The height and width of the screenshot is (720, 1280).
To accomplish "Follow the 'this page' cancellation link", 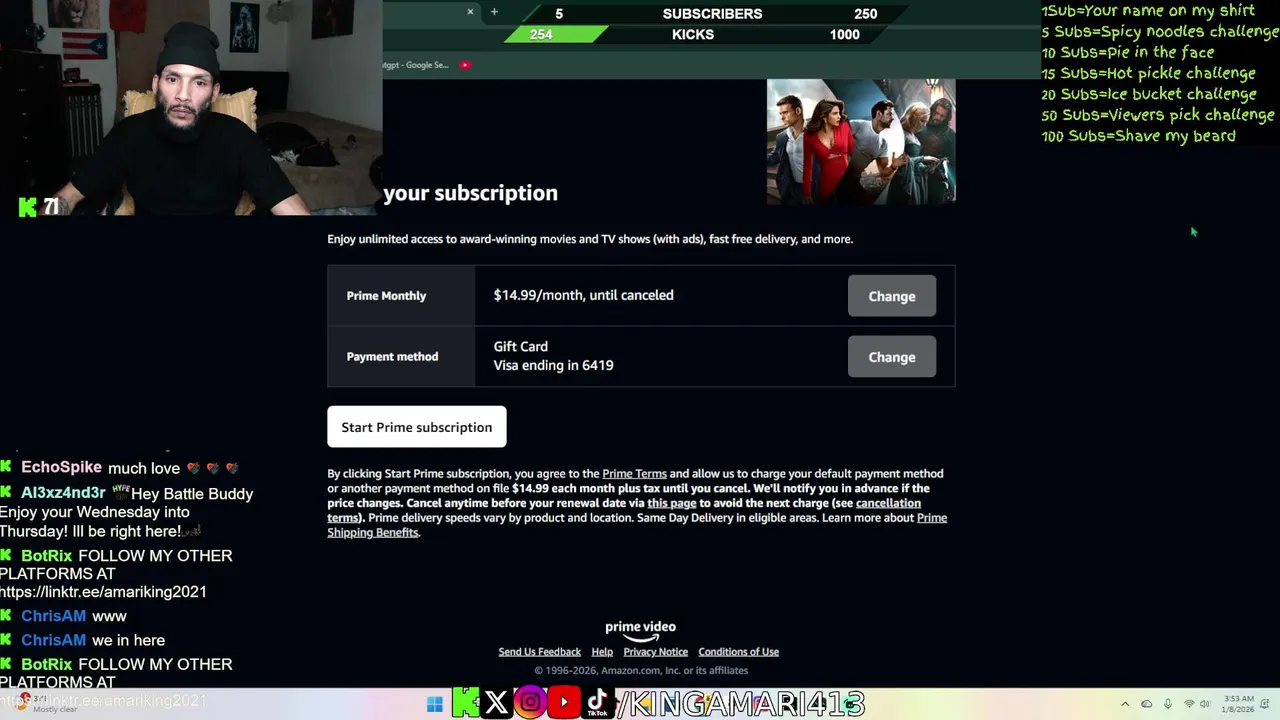I will (671, 503).
